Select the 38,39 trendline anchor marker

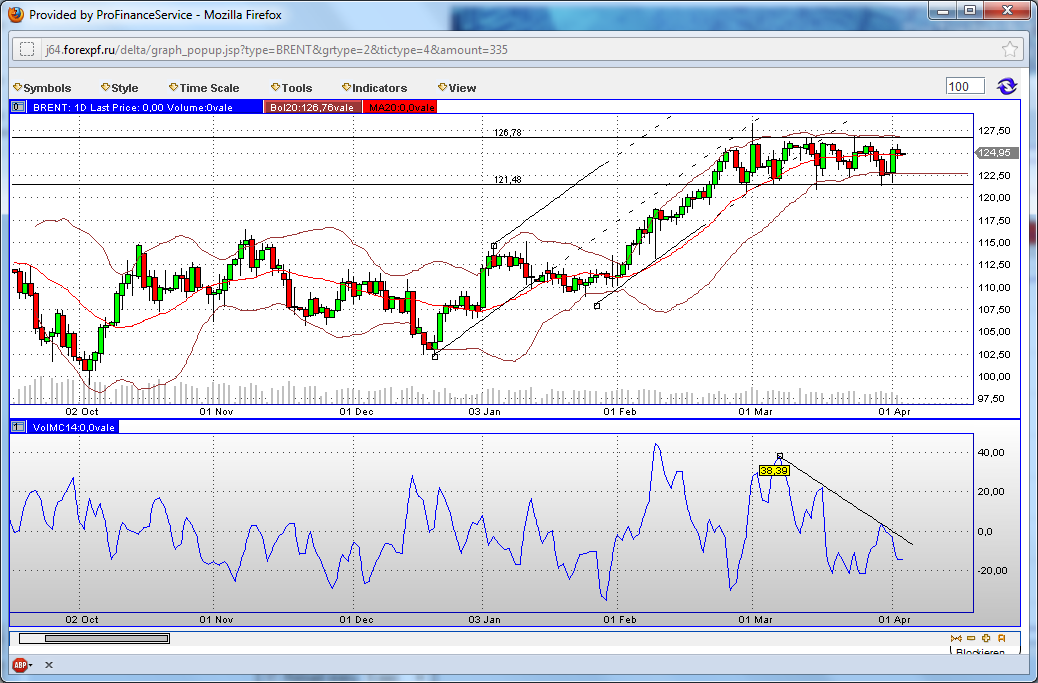(780, 456)
